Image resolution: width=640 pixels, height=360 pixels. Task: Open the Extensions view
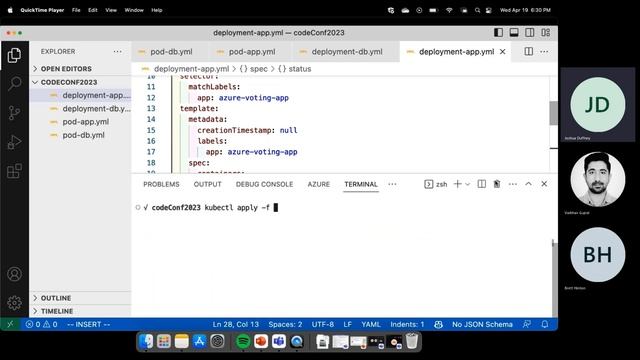point(14,171)
